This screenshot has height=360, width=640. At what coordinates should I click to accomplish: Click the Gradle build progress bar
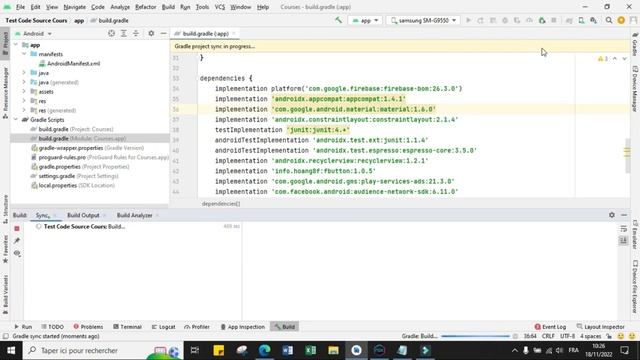pos(476,336)
